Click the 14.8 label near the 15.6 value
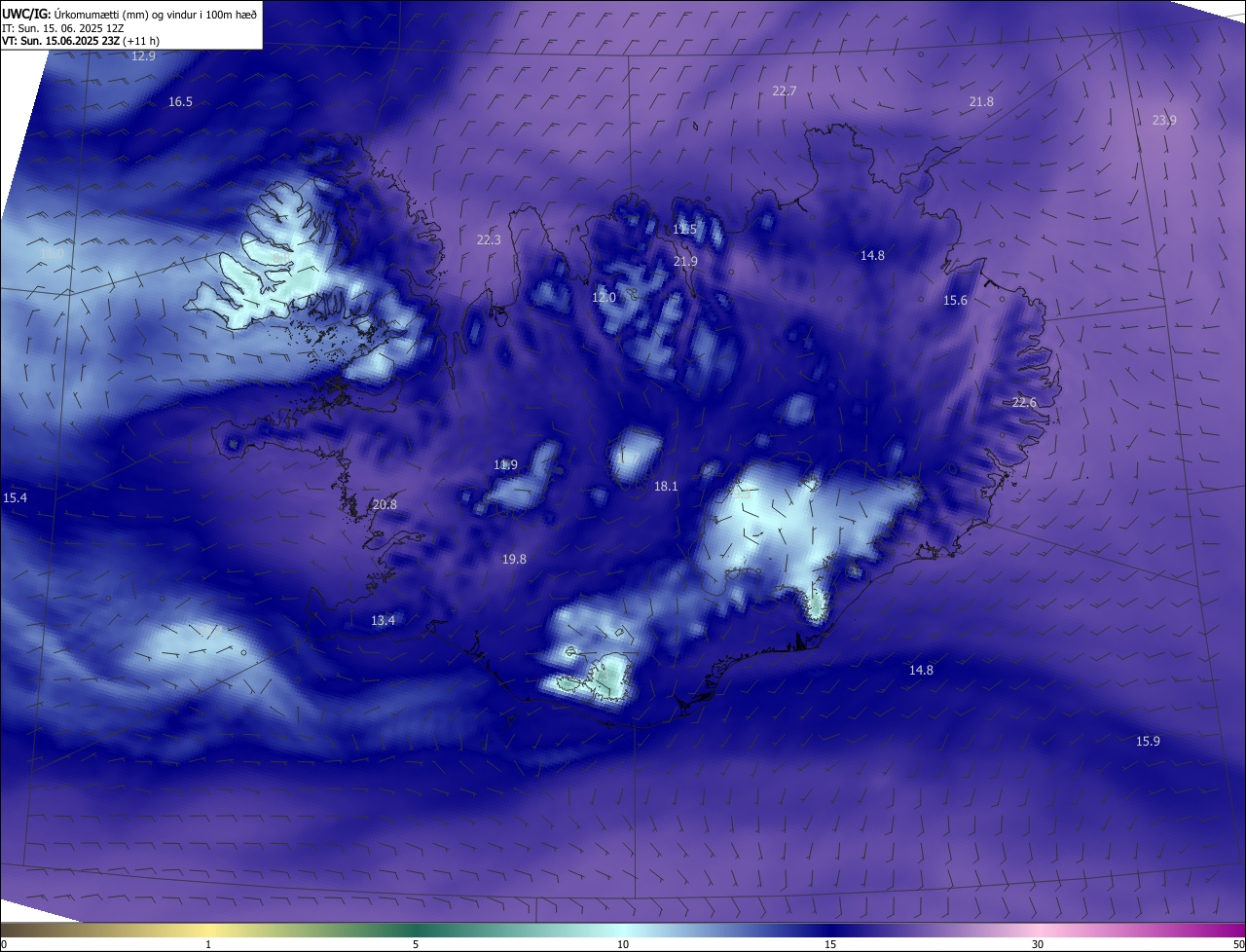The width and height of the screenshot is (1246, 952). (872, 255)
